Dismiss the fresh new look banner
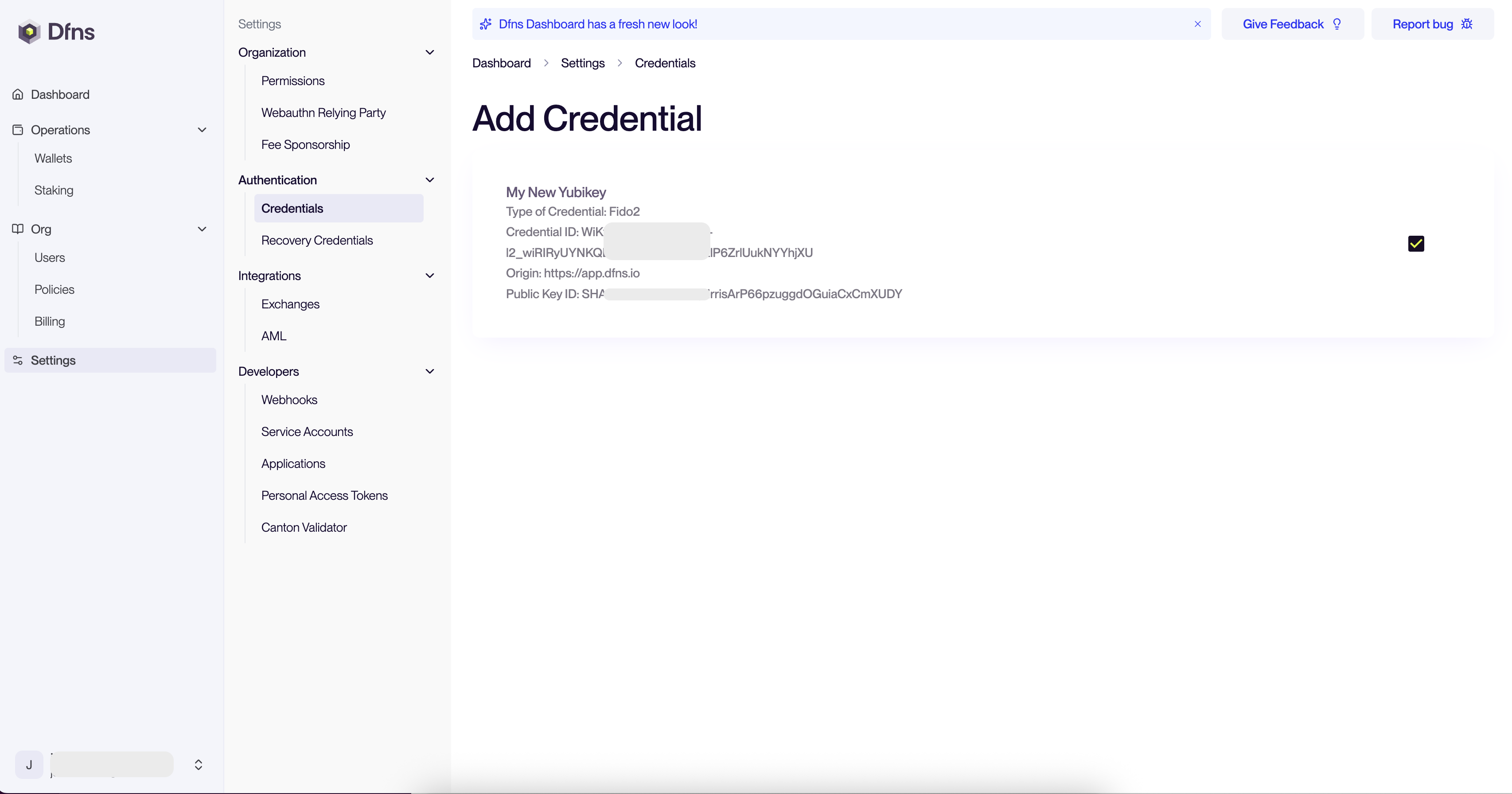 coord(1197,24)
